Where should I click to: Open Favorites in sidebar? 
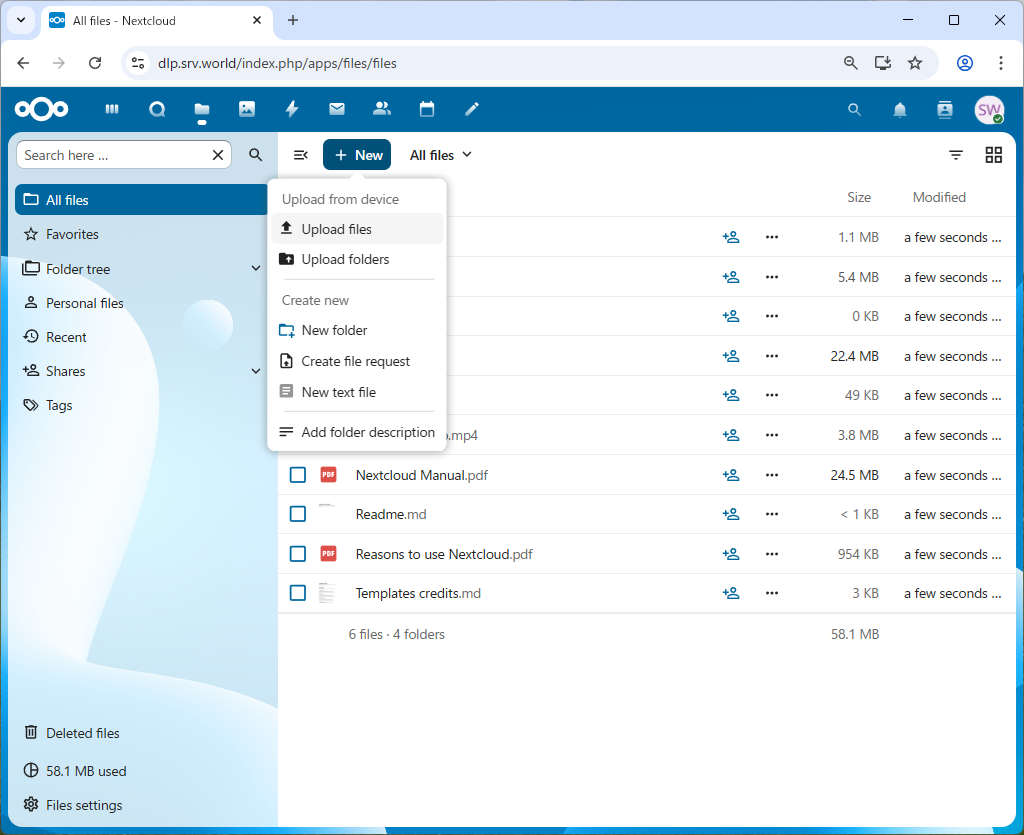click(x=141, y=234)
